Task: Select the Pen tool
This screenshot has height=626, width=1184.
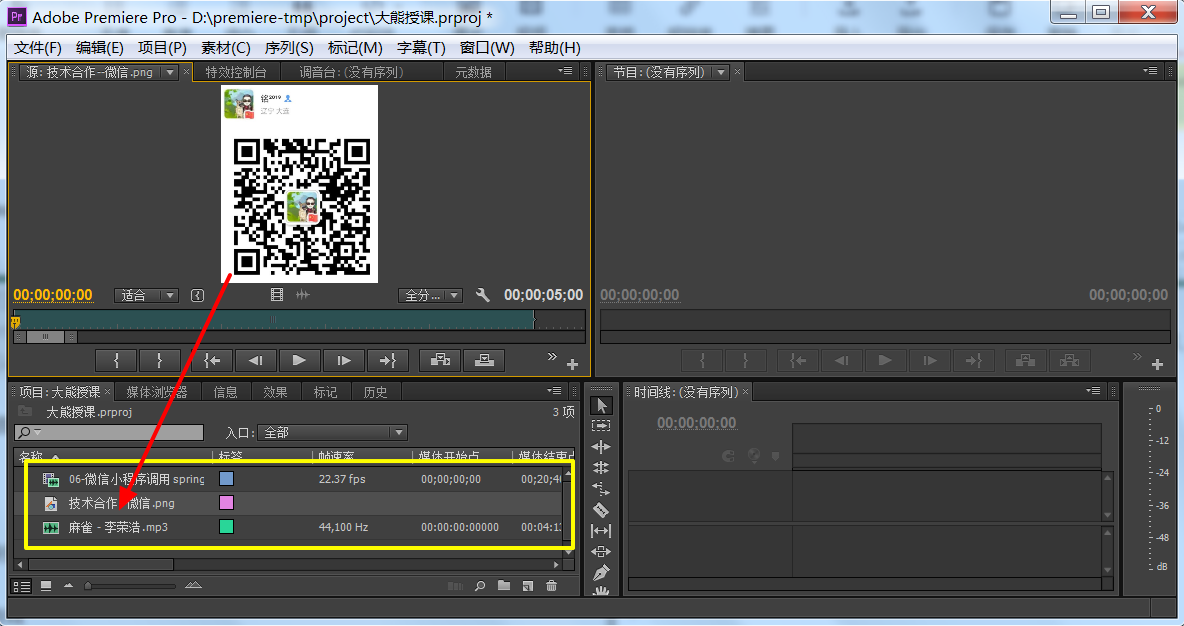Action: [x=601, y=573]
